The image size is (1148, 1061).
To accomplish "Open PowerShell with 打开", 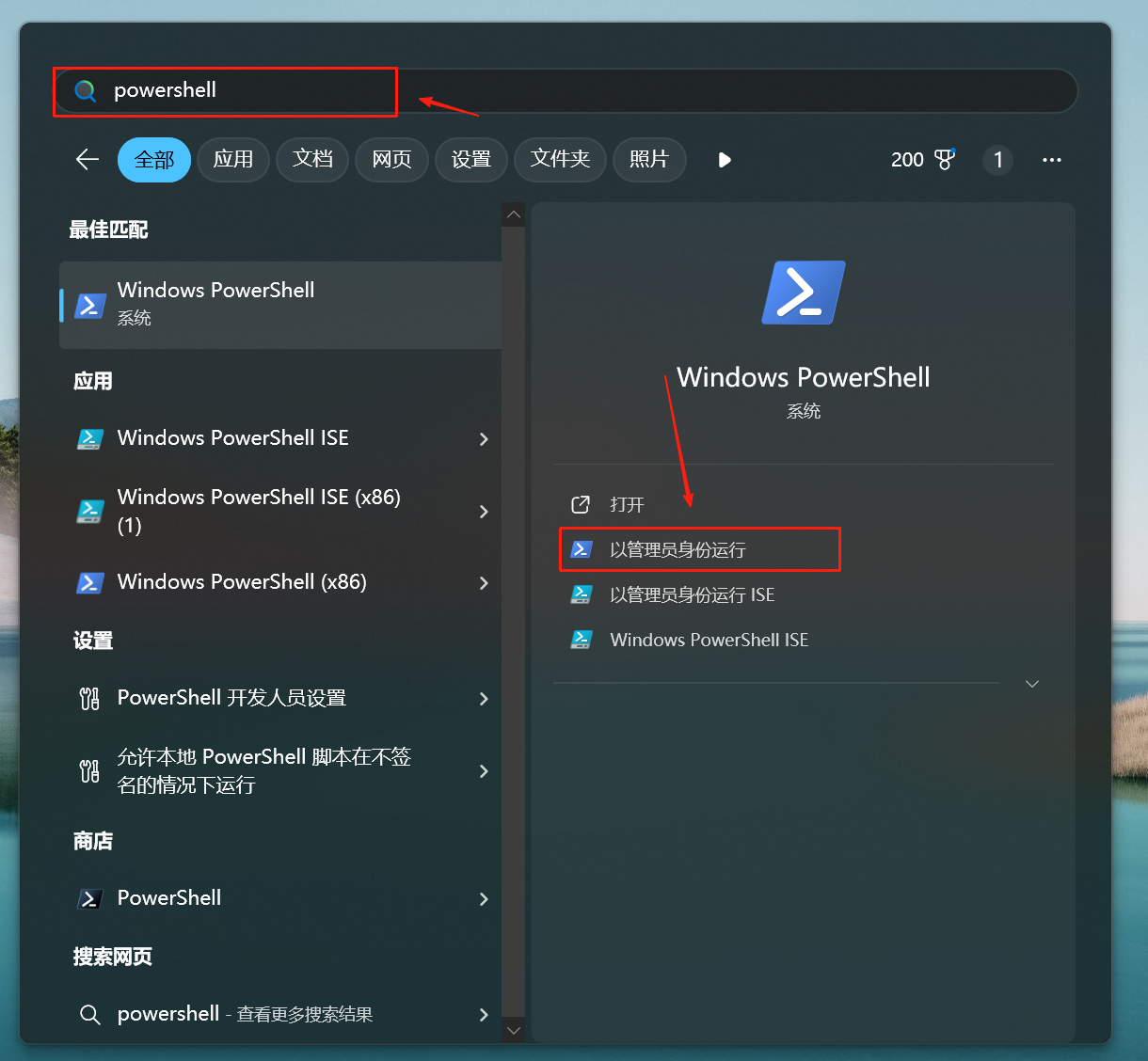I will click(x=626, y=504).
